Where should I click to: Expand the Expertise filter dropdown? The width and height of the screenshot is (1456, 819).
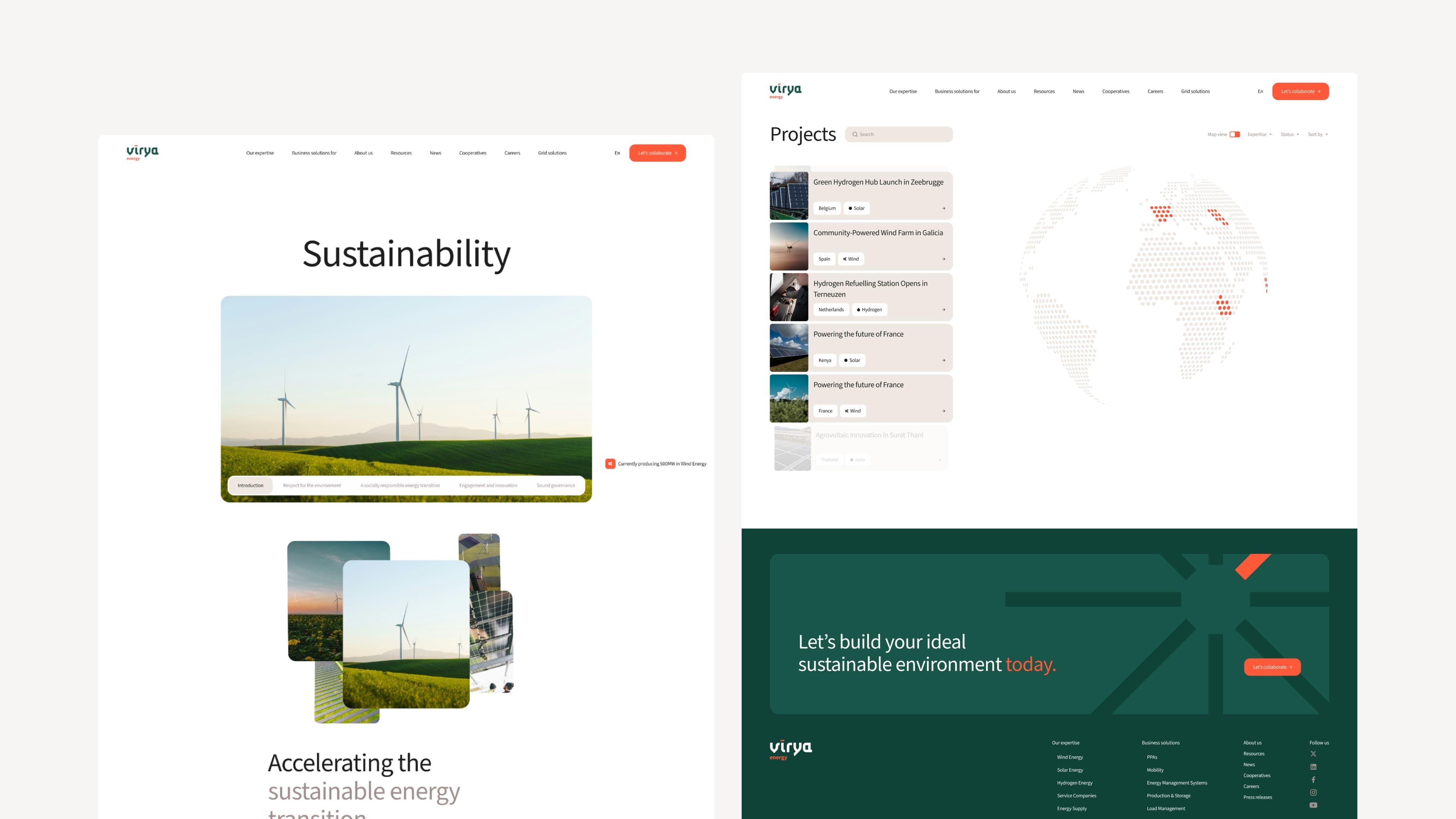point(1259,135)
